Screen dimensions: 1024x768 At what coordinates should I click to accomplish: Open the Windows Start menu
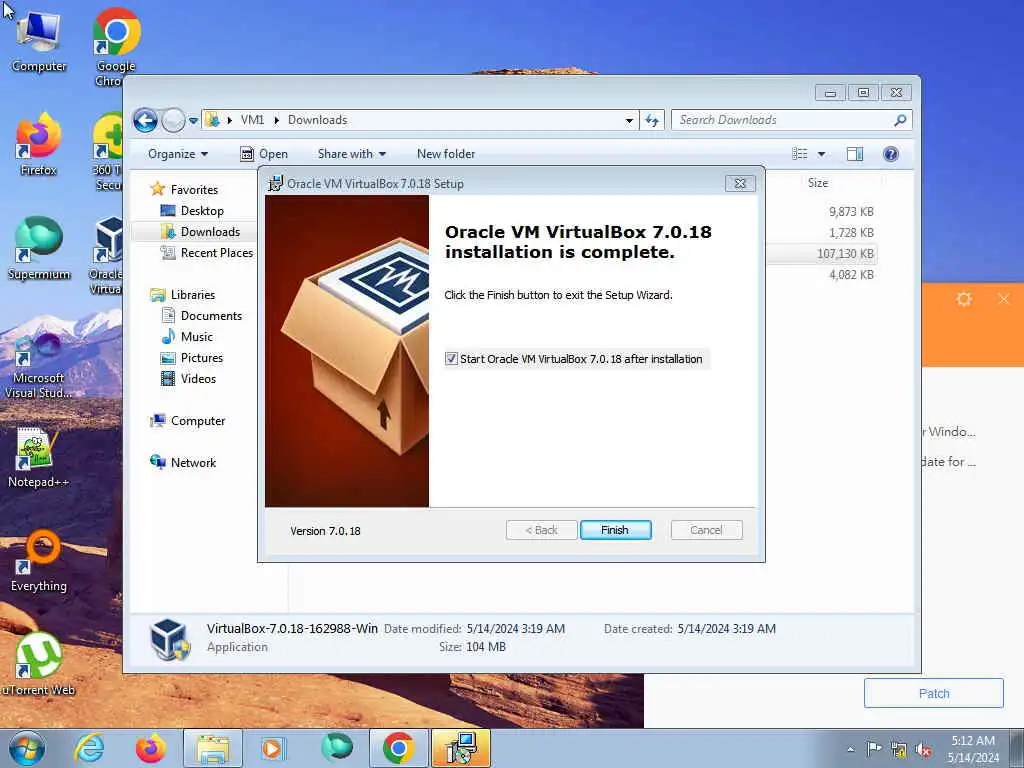(27, 748)
